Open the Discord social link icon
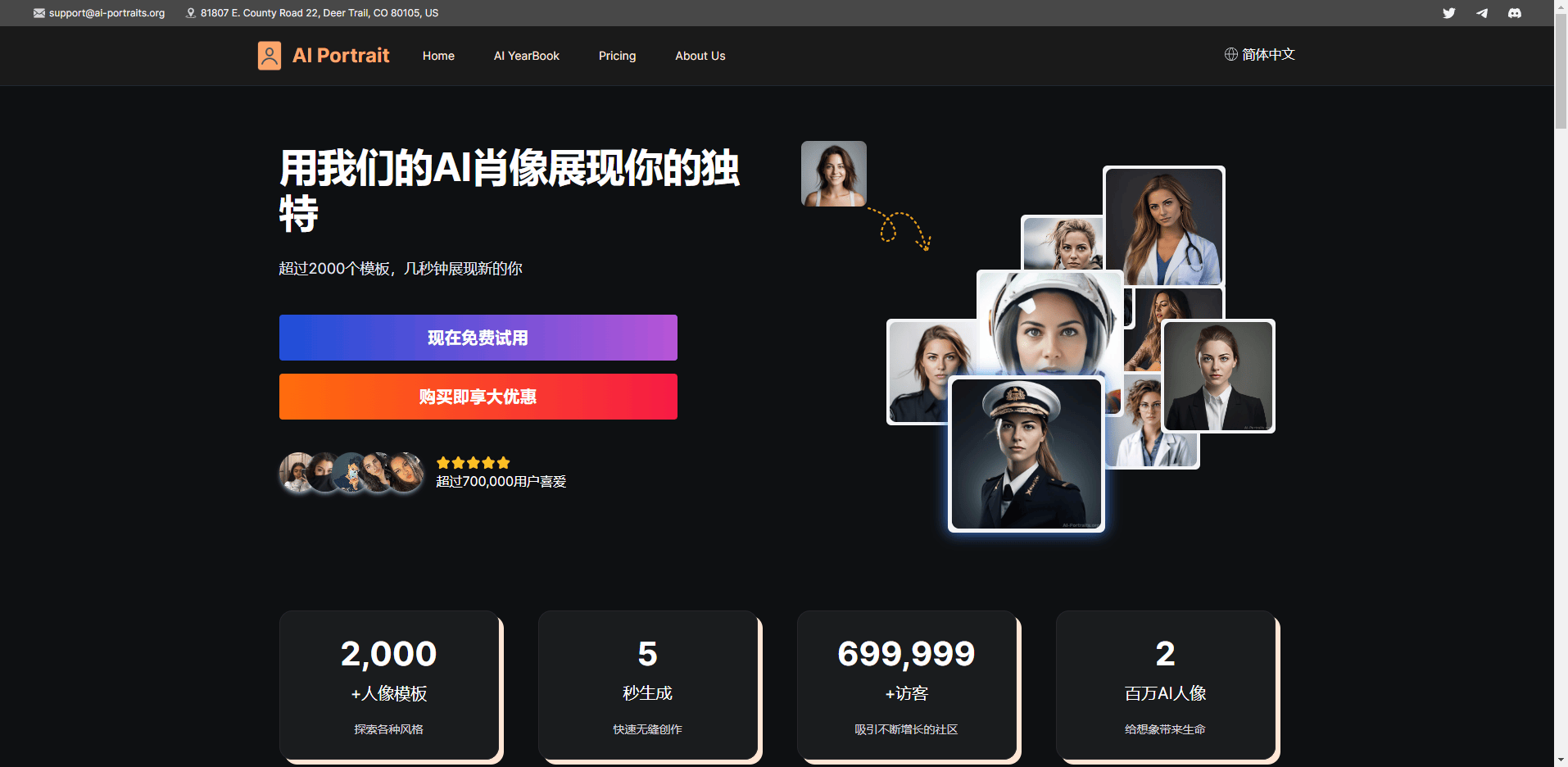 coord(1514,13)
